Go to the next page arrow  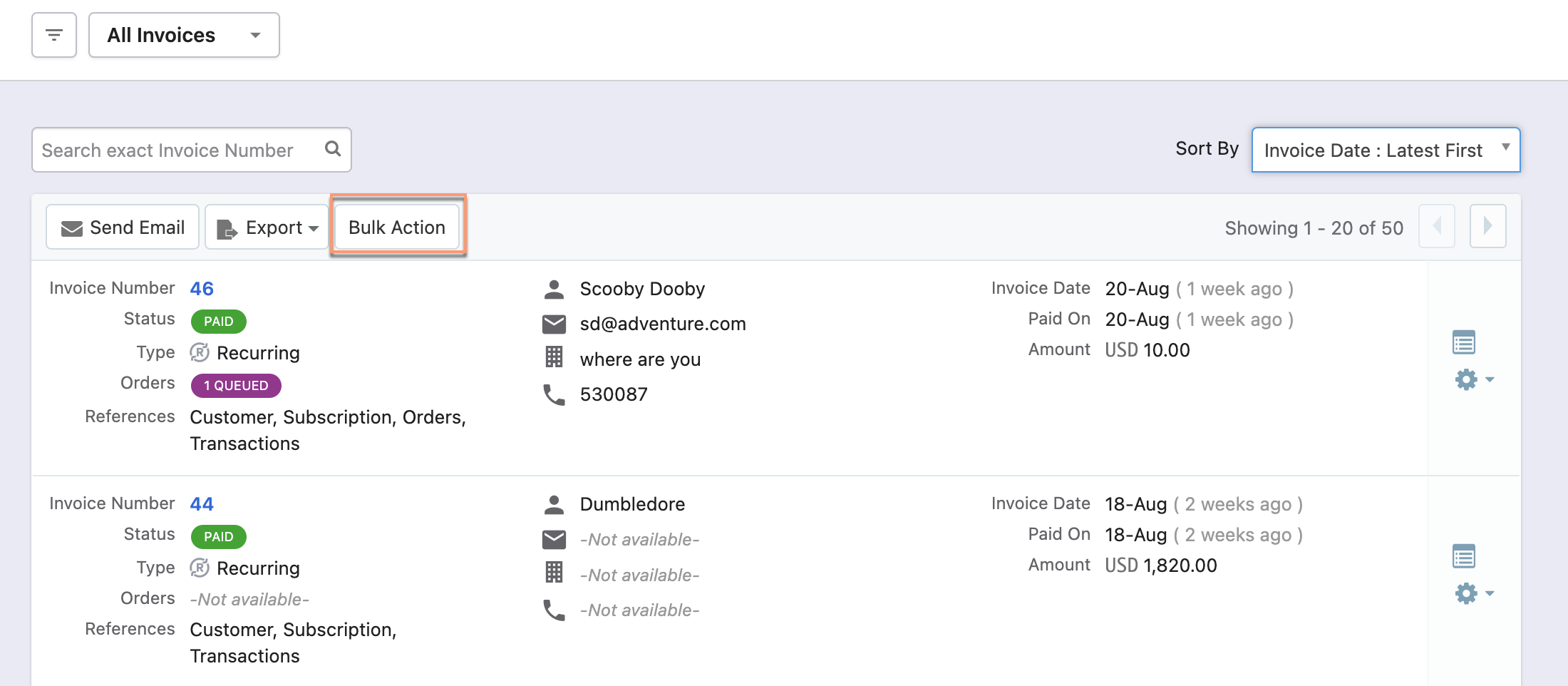pos(1487,226)
